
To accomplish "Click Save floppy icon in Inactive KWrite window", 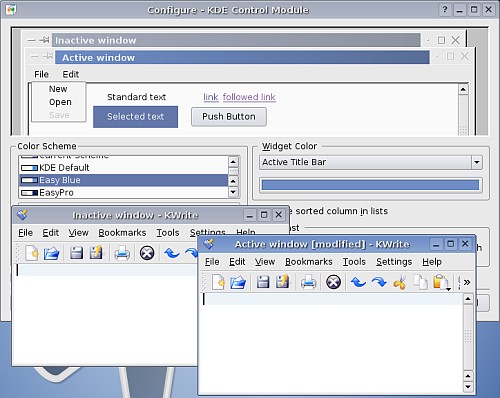I will [x=76, y=253].
